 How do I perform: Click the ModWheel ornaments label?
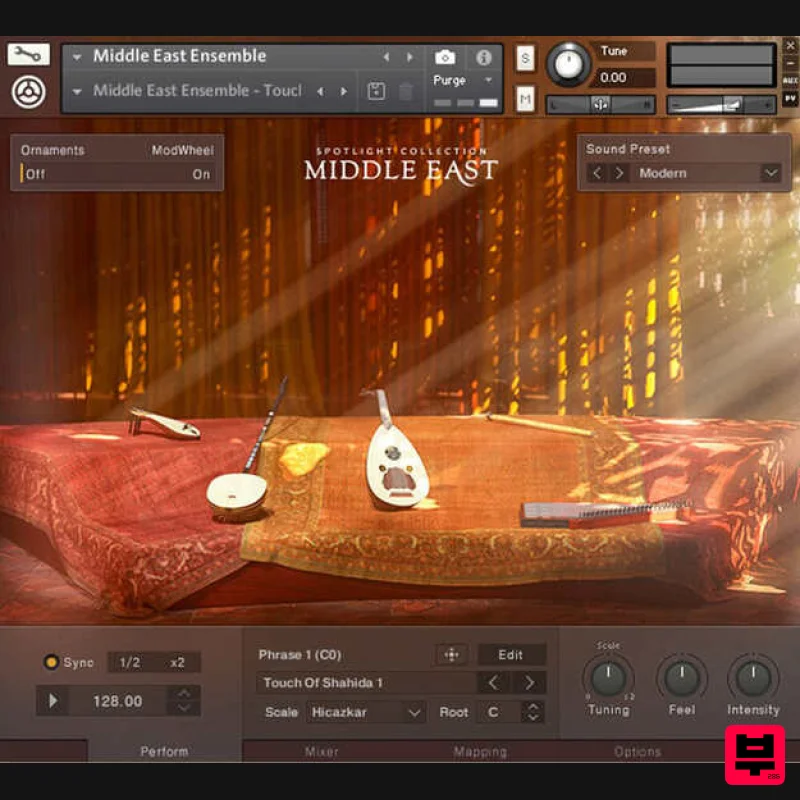coord(182,150)
